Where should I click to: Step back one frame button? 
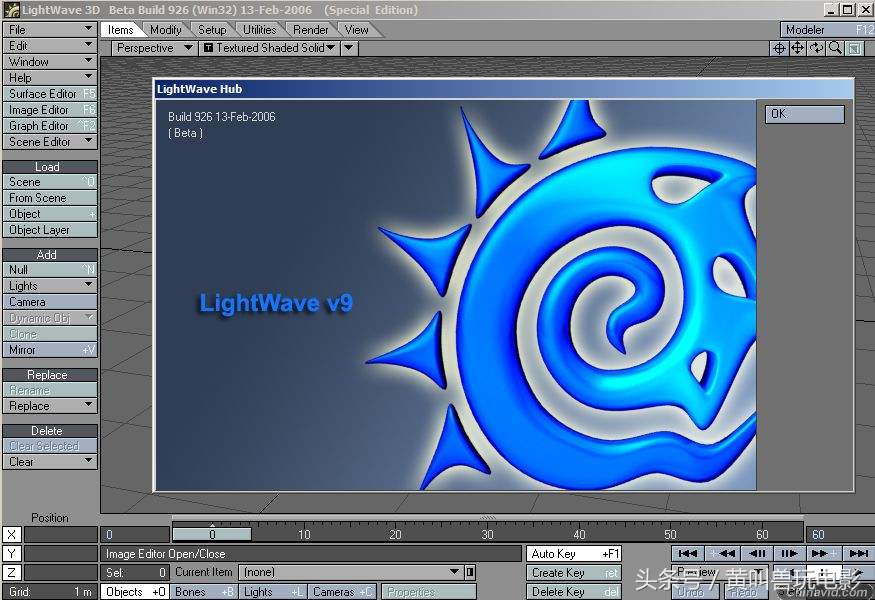point(756,554)
